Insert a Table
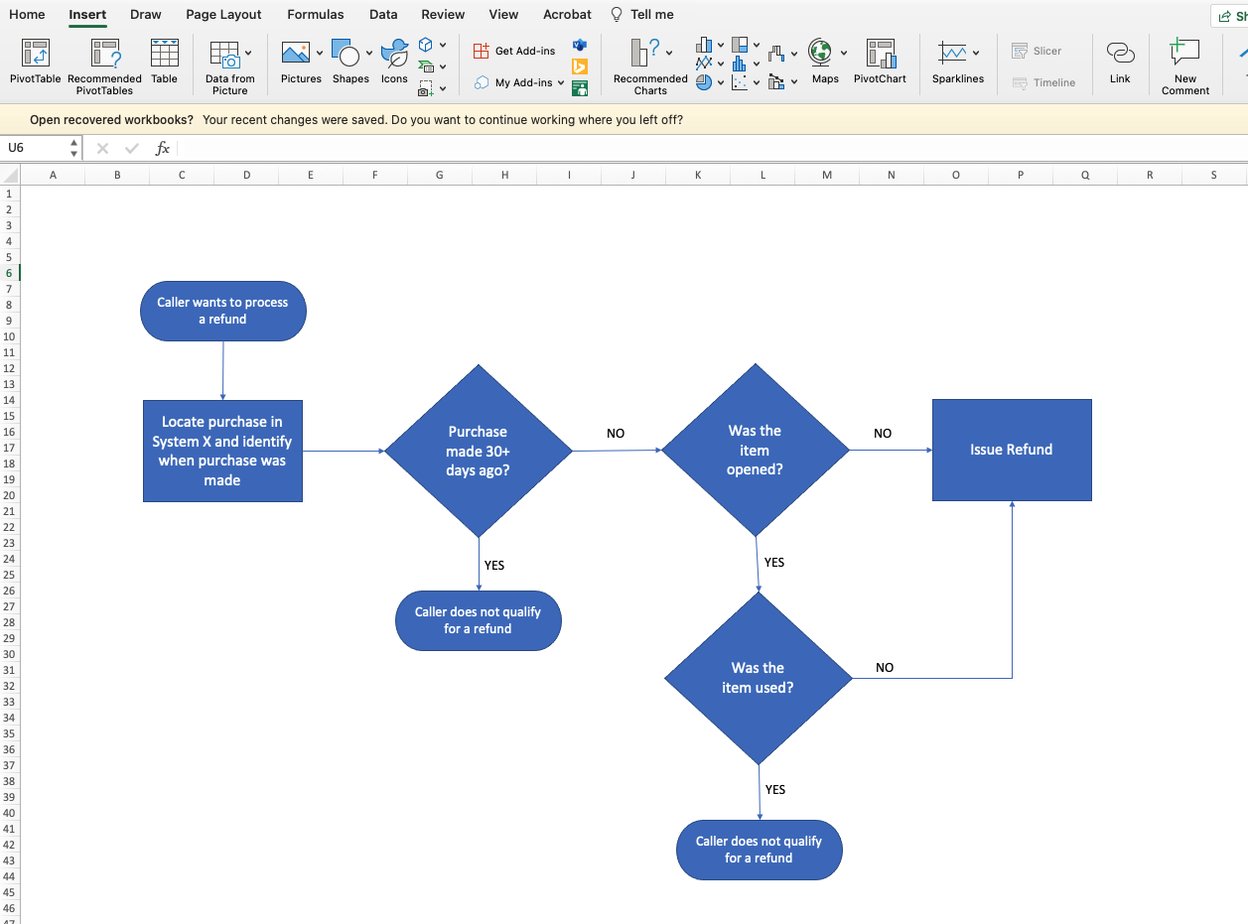The image size is (1248, 924). click(164, 62)
